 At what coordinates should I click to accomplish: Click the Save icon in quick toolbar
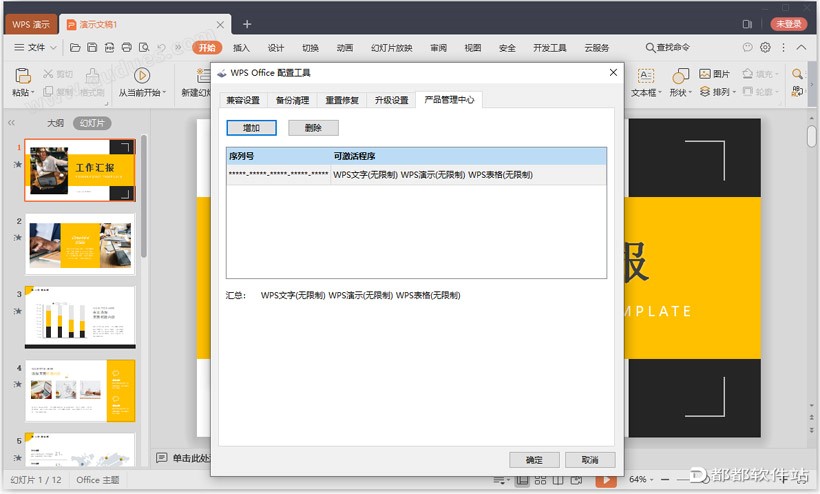coord(92,48)
